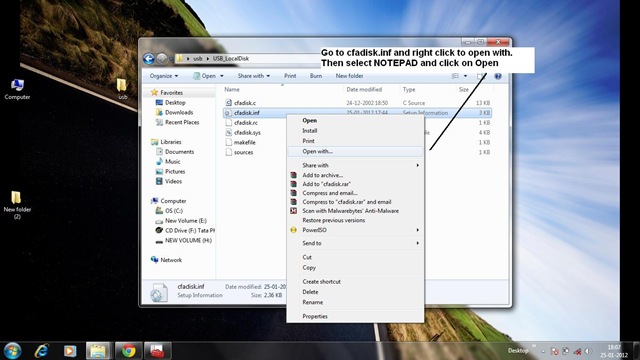The width and height of the screenshot is (640, 360).
Task: Select makefile file icon
Action: pyautogui.click(x=229, y=142)
